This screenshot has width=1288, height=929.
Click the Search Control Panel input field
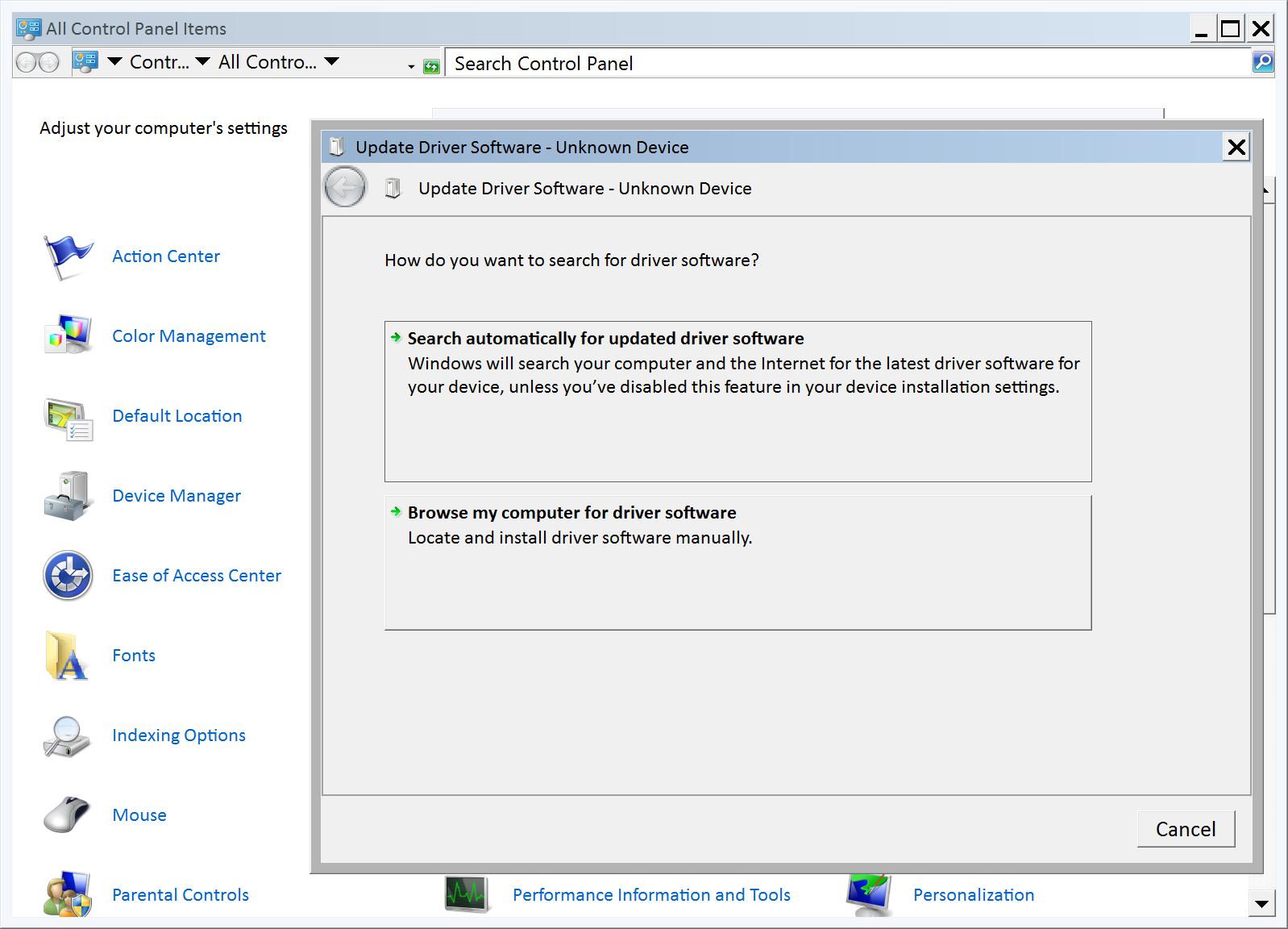tap(846, 63)
